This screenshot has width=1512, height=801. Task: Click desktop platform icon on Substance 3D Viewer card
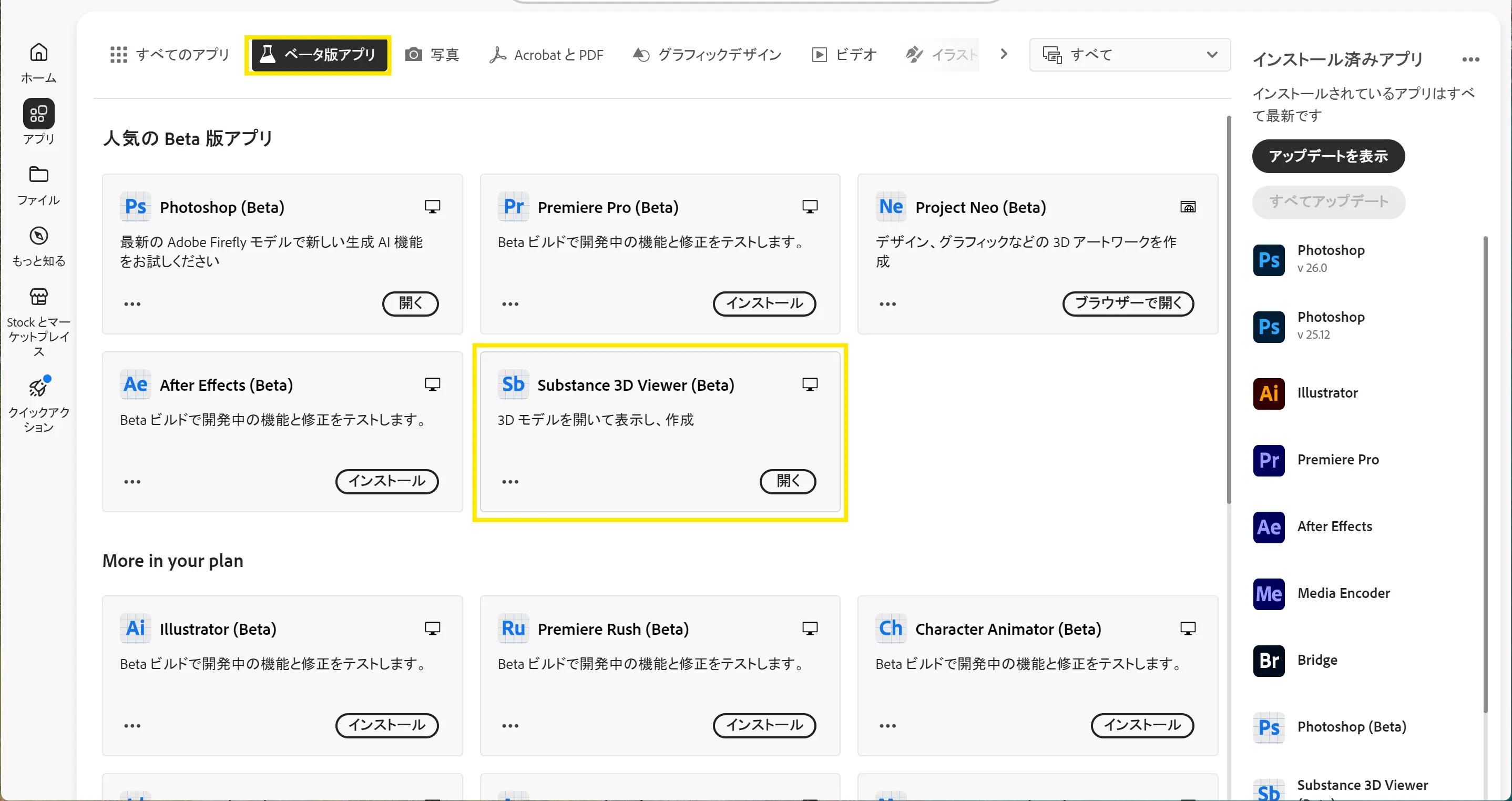(810, 384)
